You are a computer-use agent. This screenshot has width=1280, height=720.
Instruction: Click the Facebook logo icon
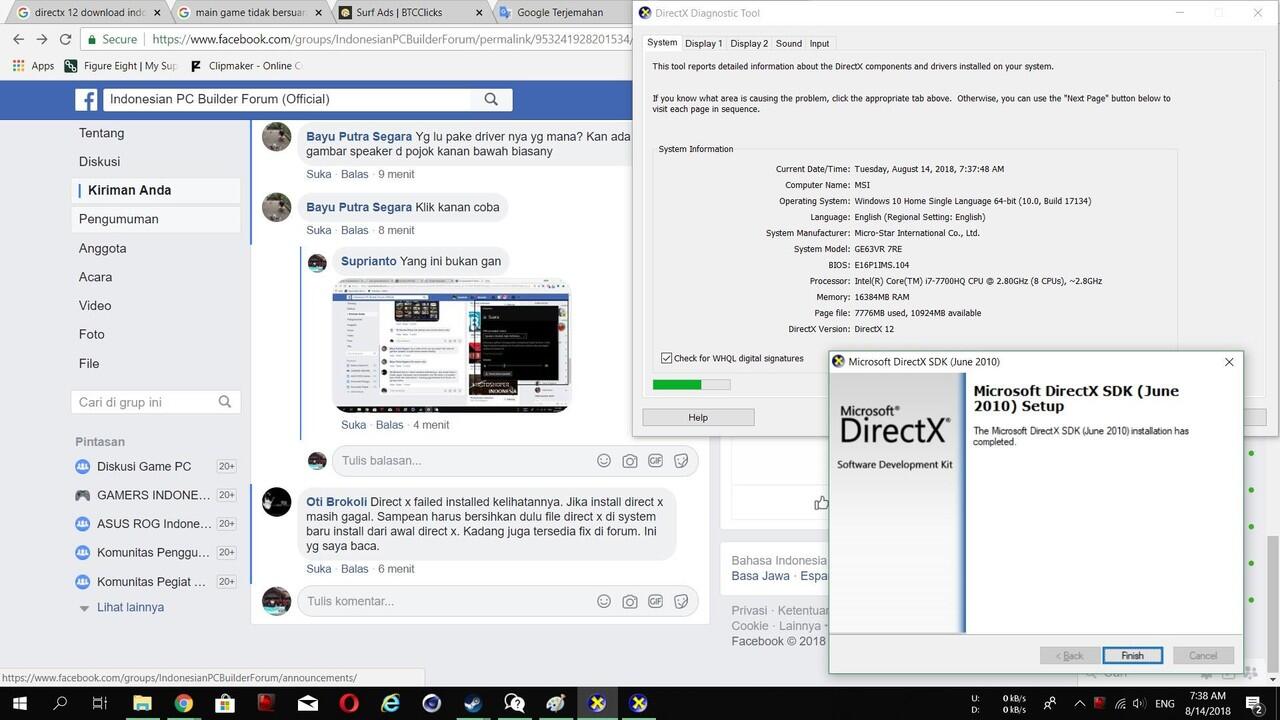coord(87,100)
